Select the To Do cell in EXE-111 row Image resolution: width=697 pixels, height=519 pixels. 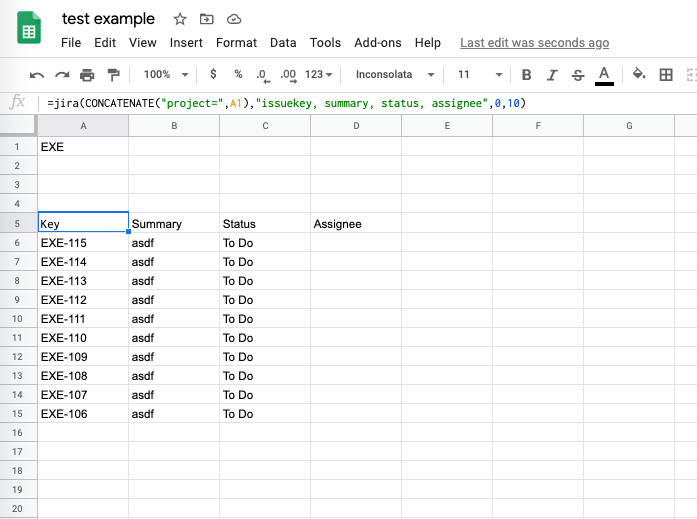click(265, 319)
